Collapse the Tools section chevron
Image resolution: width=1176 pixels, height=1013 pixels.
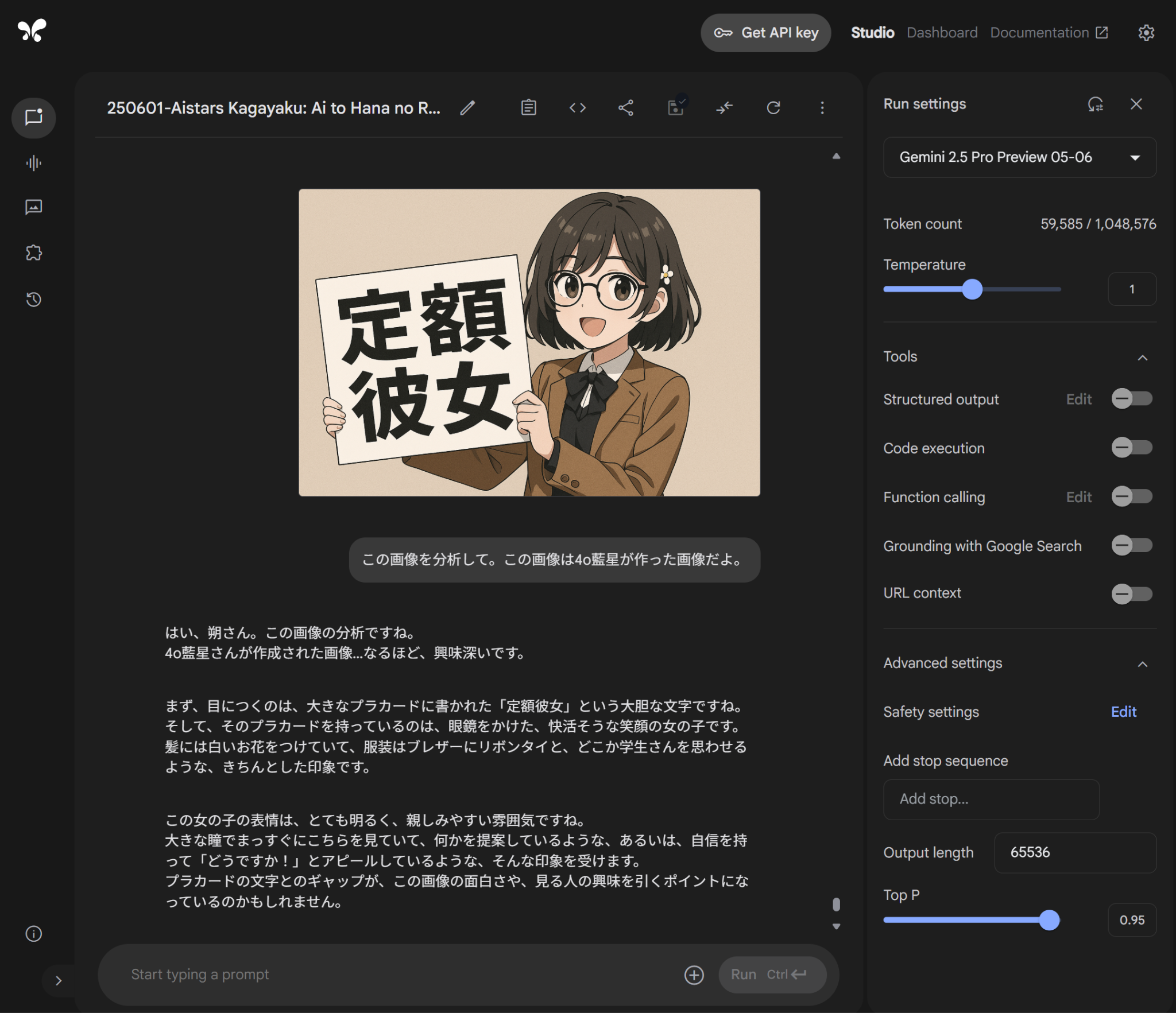pos(1142,358)
